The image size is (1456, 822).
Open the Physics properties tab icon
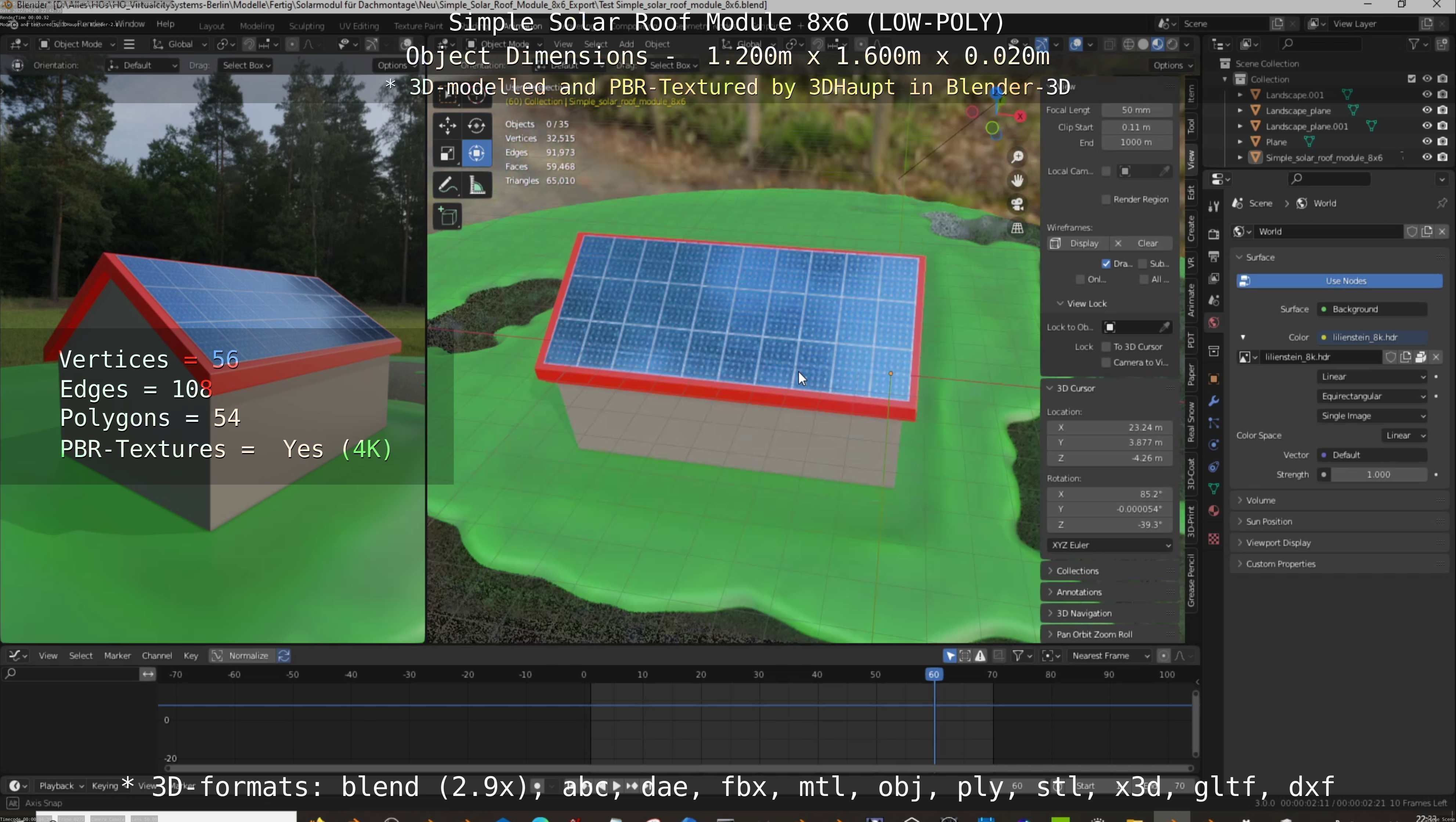(1213, 445)
